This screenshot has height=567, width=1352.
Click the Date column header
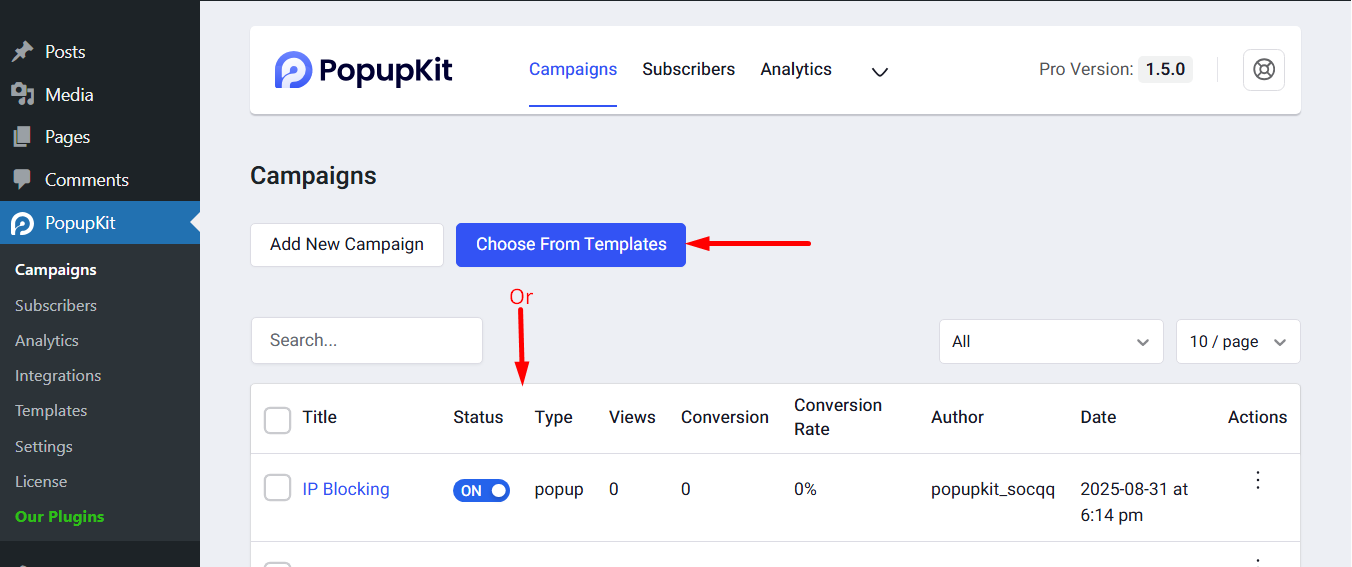(1098, 417)
